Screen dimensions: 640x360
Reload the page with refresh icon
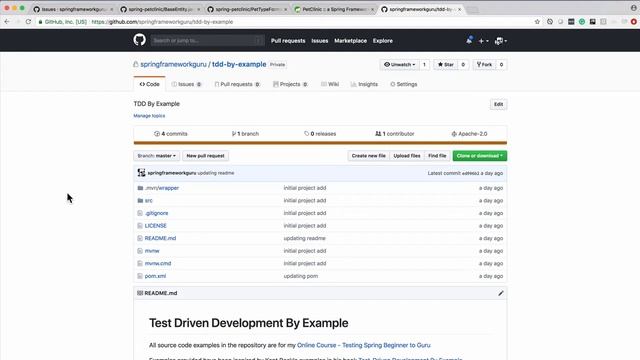28,22
